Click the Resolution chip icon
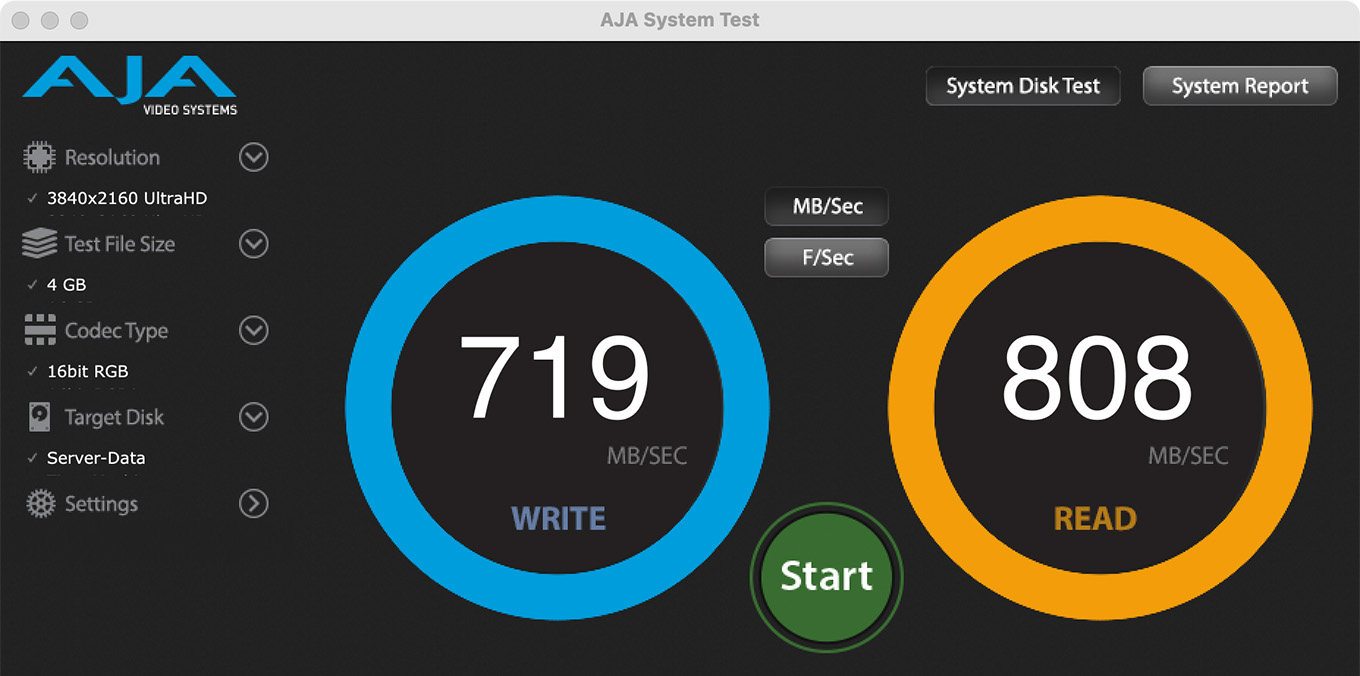1360x676 pixels. point(39,157)
